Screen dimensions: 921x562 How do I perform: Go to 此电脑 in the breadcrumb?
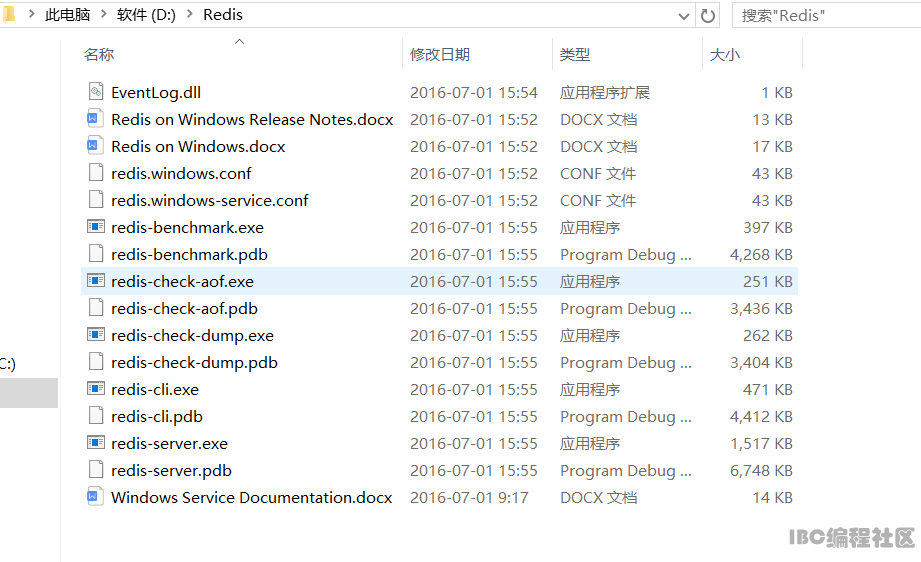(x=68, y=15)
